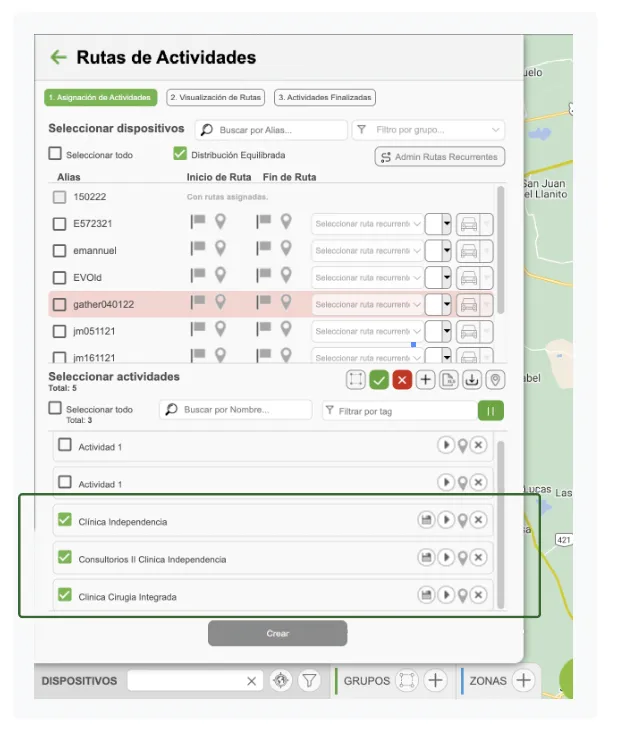Click vehicle icon for jm051121 row
The width and height of the screenshot is (618, 730).
click(469, 331)
